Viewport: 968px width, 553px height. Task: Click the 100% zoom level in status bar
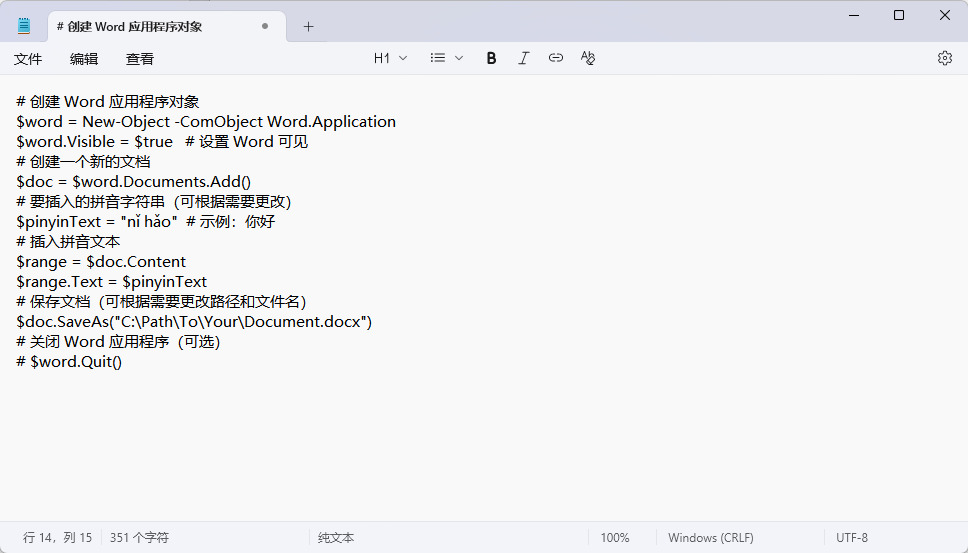[x=615, y=538]
